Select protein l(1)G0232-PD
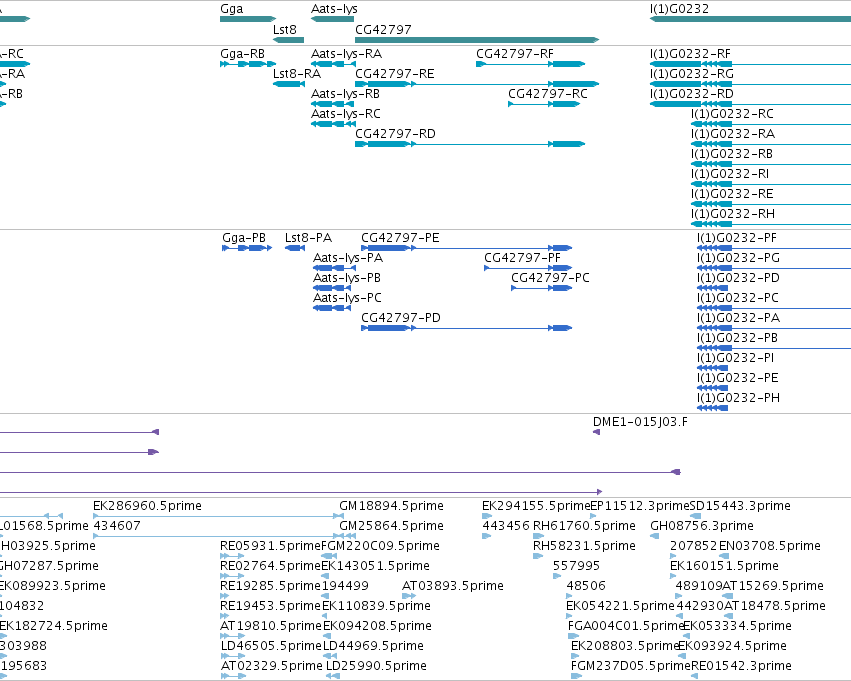The height and width of the screenshot is (681, 851). point(713,288)
